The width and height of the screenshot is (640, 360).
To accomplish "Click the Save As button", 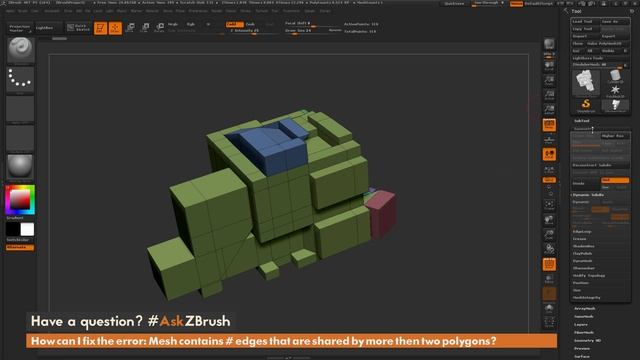I will pyautogui.click(x=615, y=21).
